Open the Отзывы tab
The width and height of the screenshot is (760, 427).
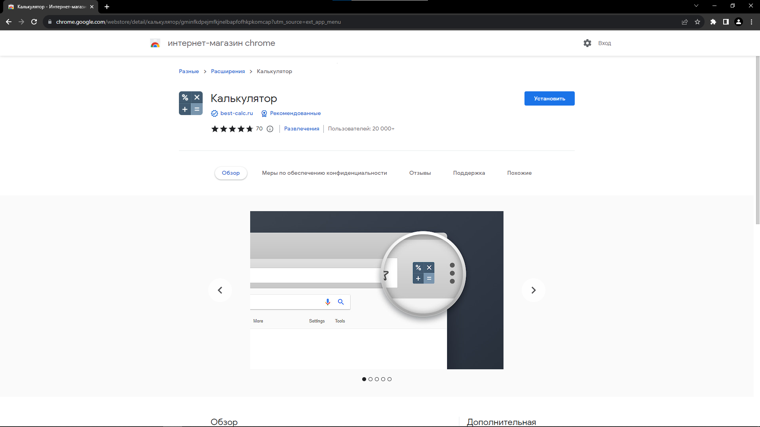tap(420, 173)
